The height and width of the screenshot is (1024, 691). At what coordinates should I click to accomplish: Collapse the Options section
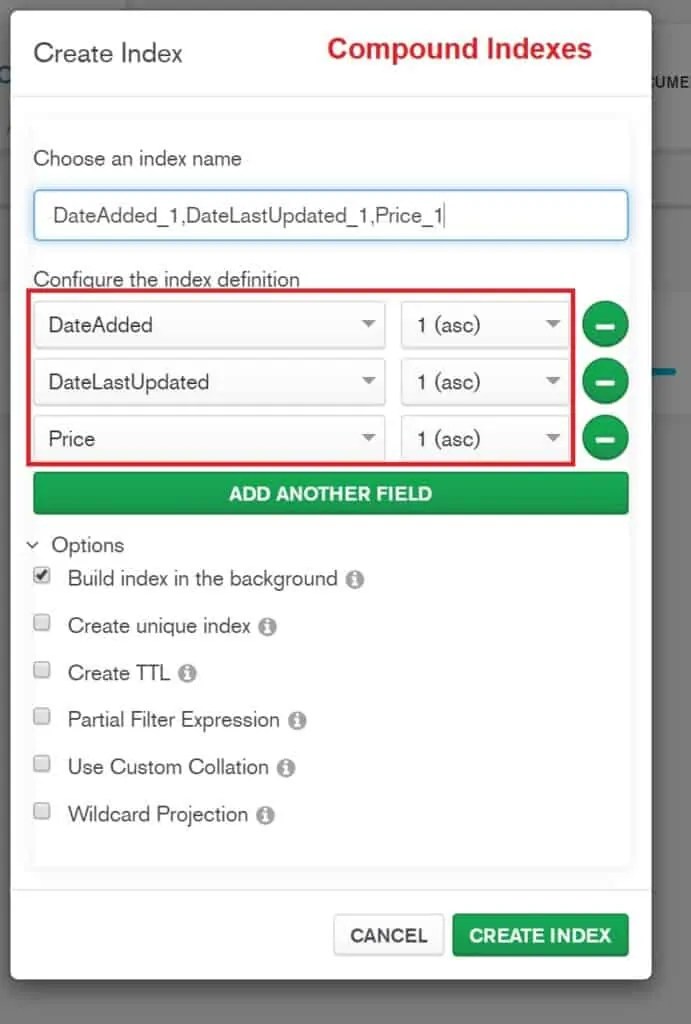click(x=35, y=545)
